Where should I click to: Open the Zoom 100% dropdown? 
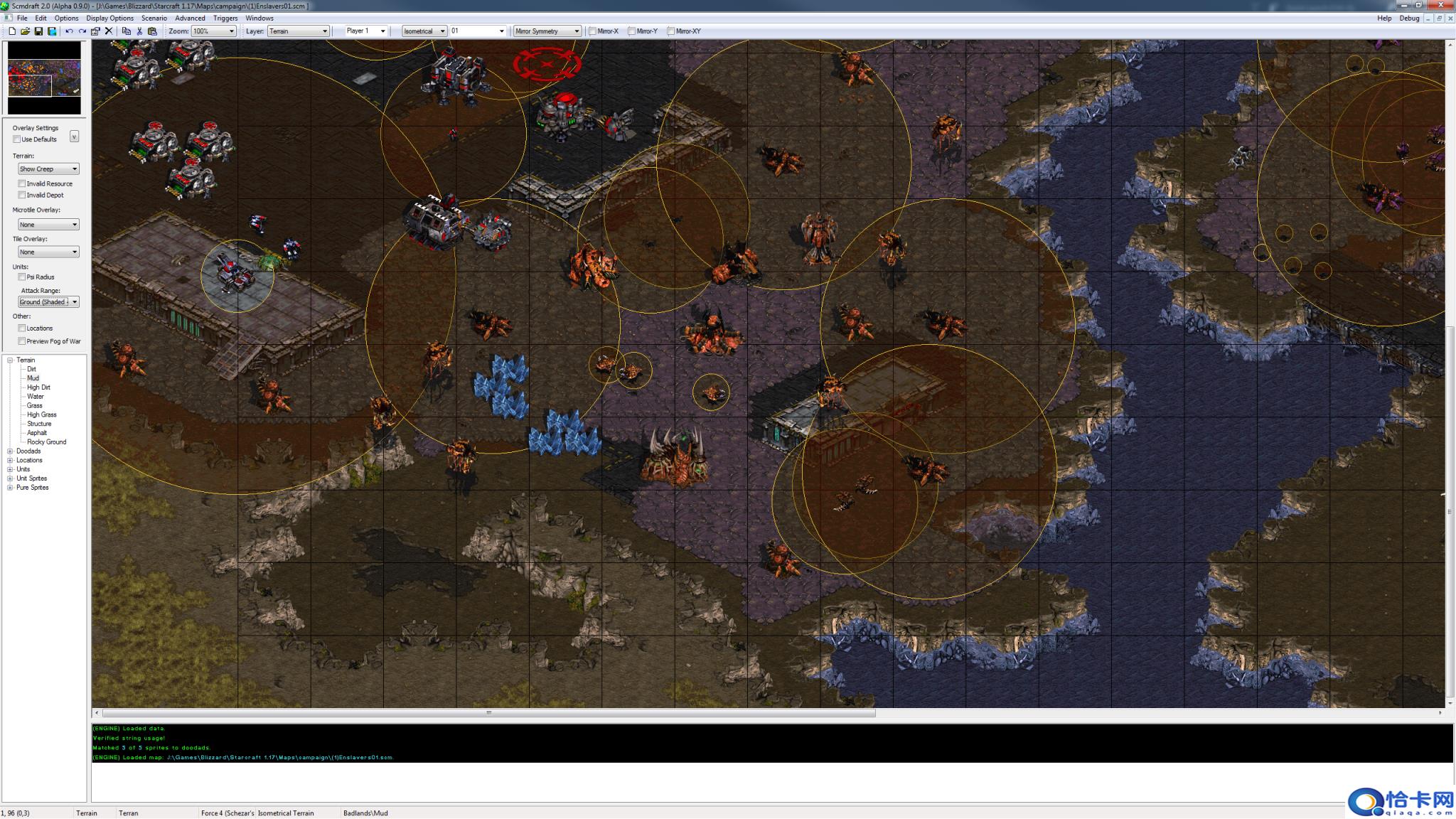click(213, 31)
